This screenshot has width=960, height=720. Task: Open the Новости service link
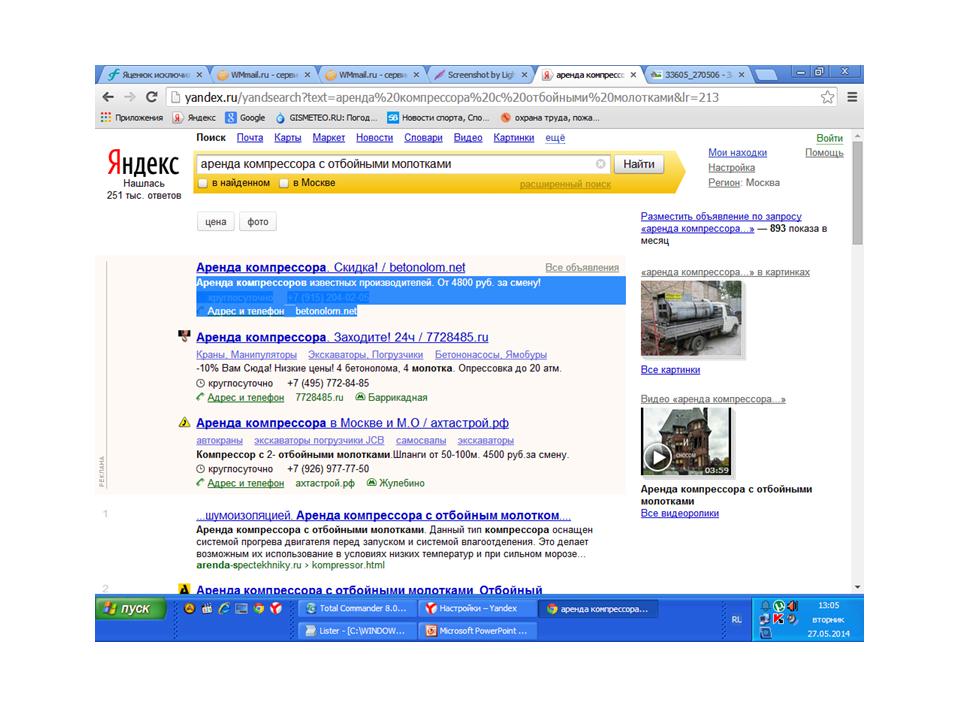point(375,138)
